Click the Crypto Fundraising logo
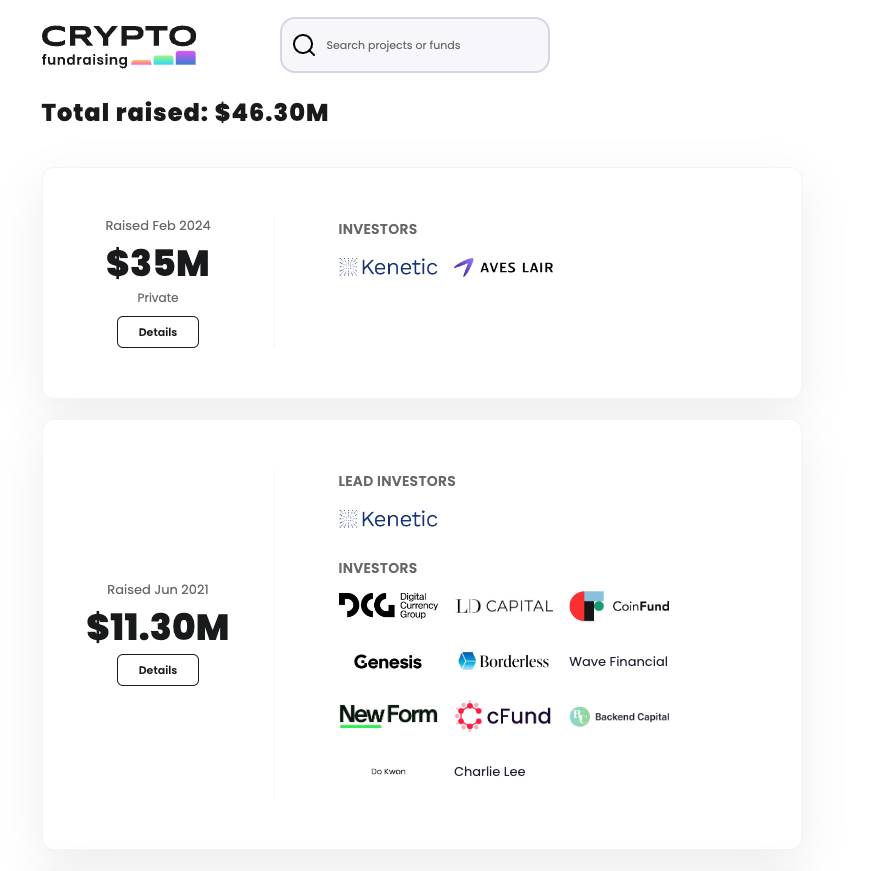 tap(118, 46)
